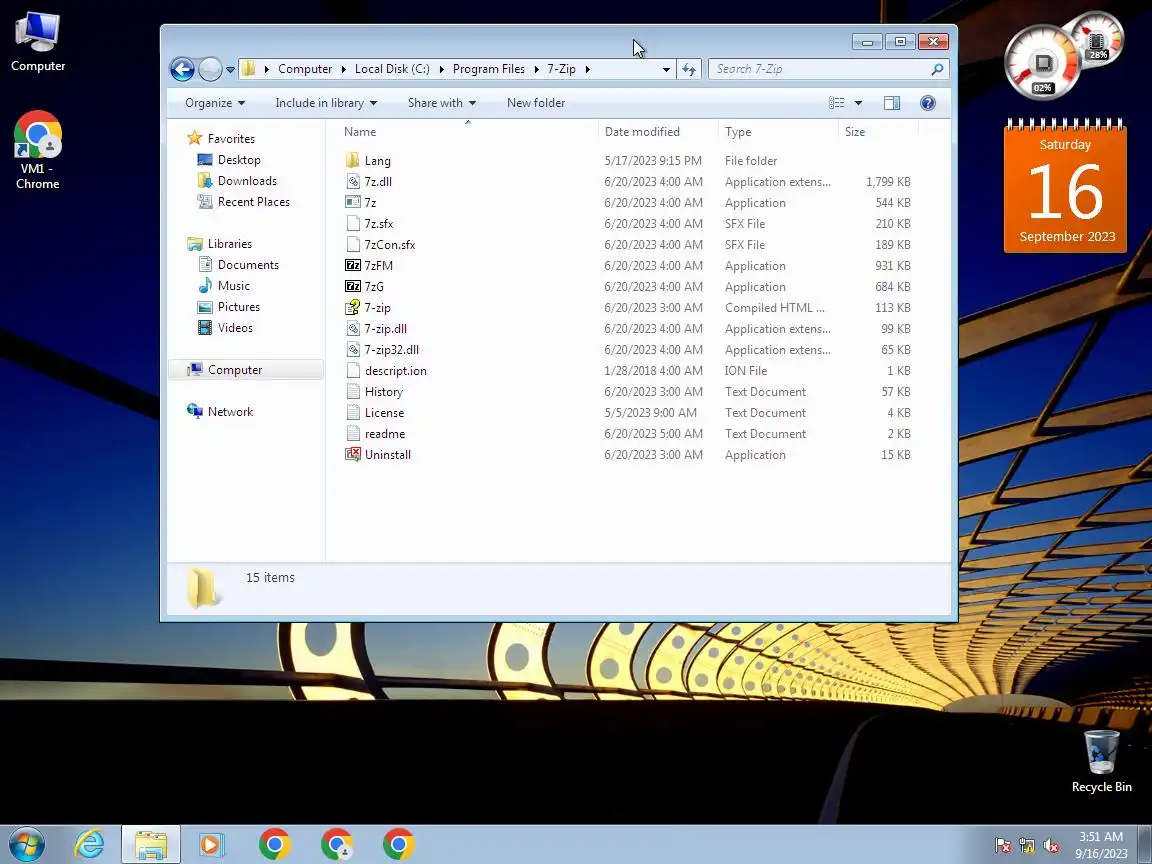Click the Help question mark icon

[928, 103]
